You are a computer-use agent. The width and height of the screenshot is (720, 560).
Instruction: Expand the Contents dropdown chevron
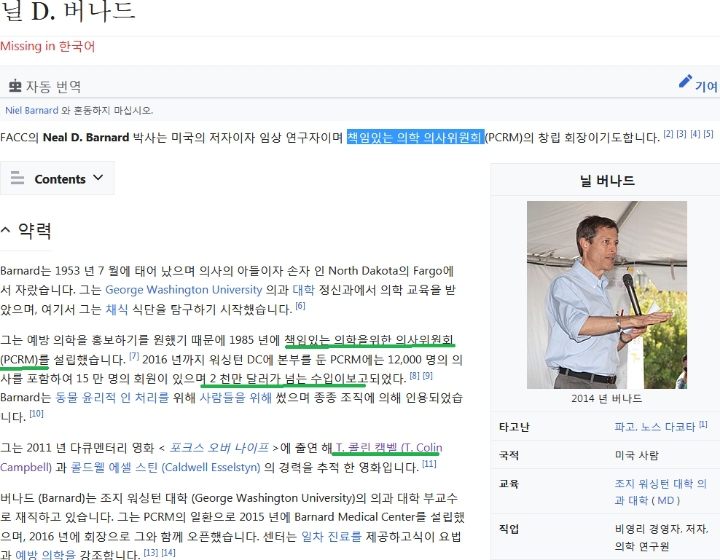(98, 178)
